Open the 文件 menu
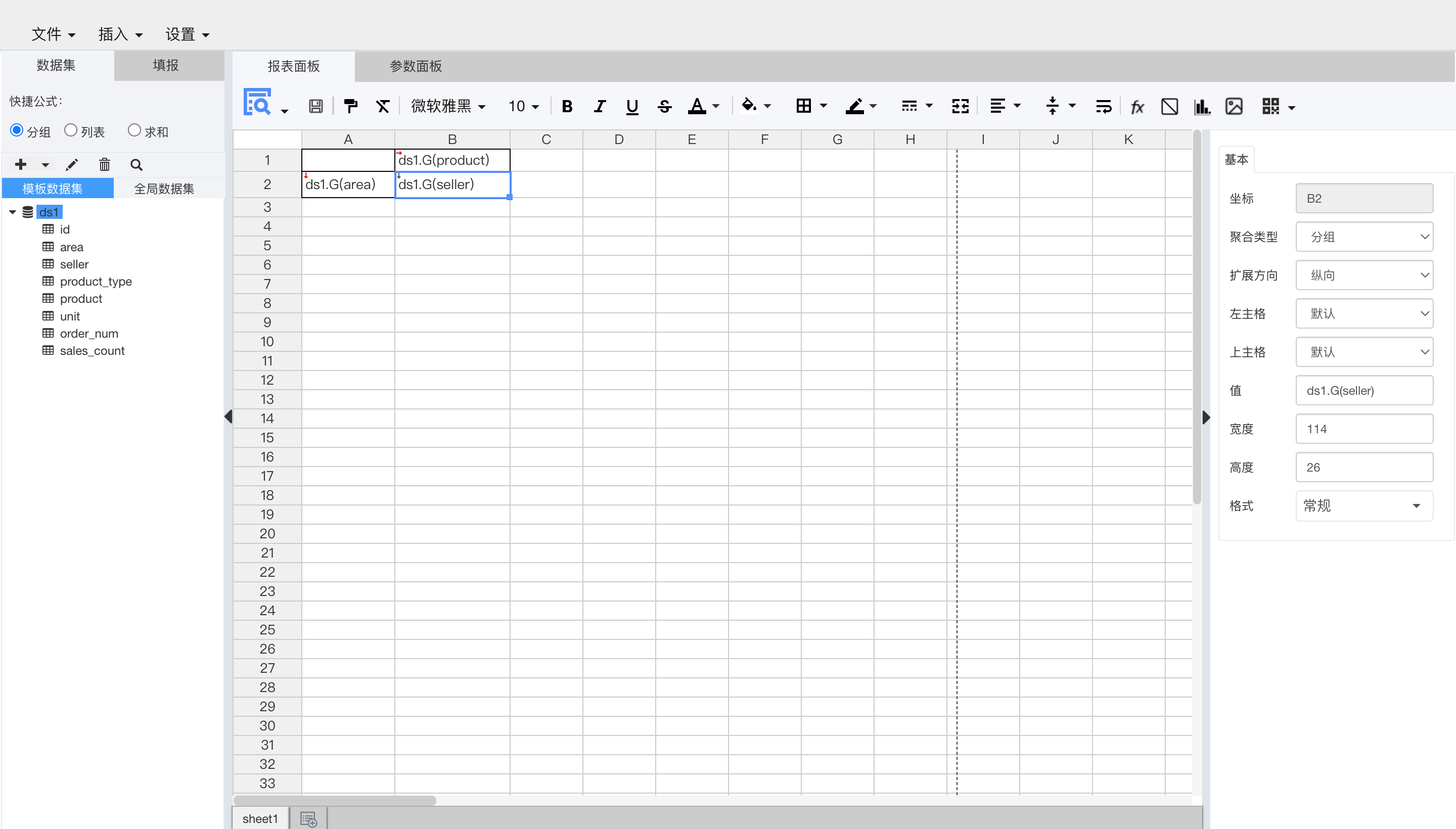 coord(53,34)
